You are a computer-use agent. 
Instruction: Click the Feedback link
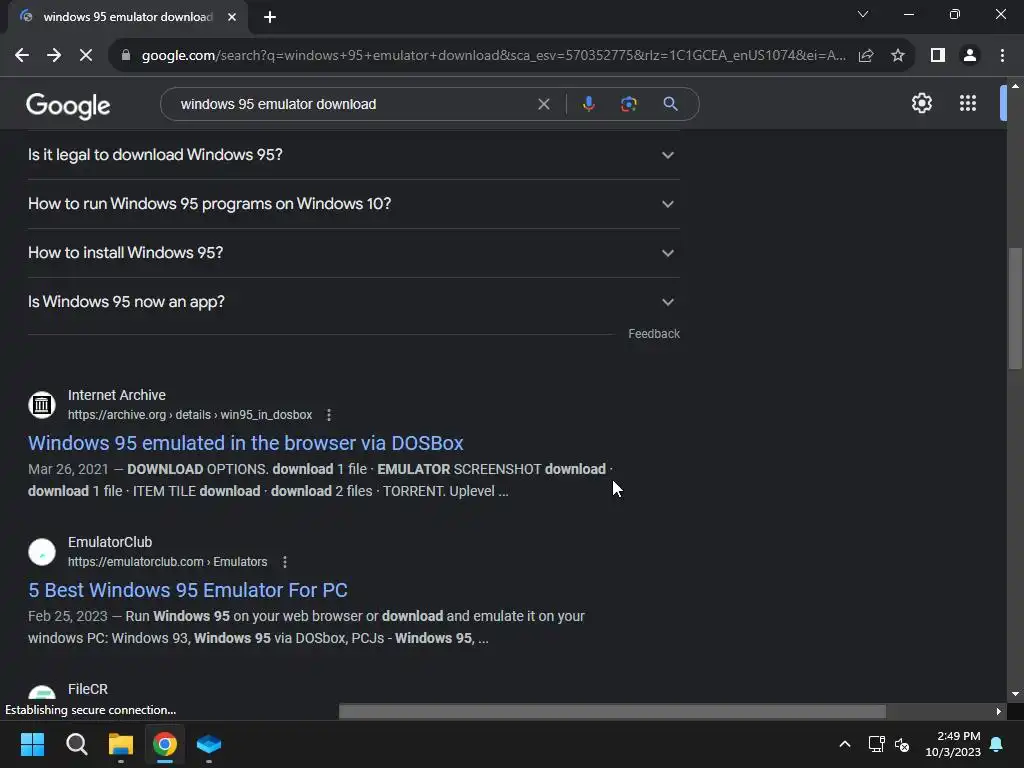[x=654, y=334]
